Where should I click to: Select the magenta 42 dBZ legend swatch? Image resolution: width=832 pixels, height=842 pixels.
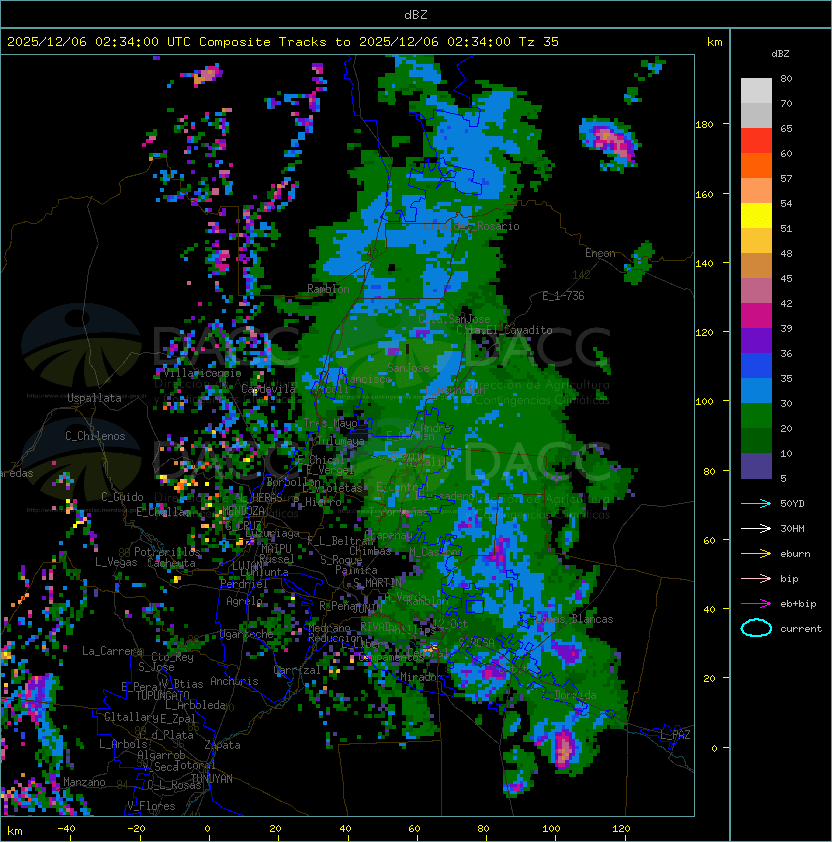pyautogui.click(x=756, y=316)
